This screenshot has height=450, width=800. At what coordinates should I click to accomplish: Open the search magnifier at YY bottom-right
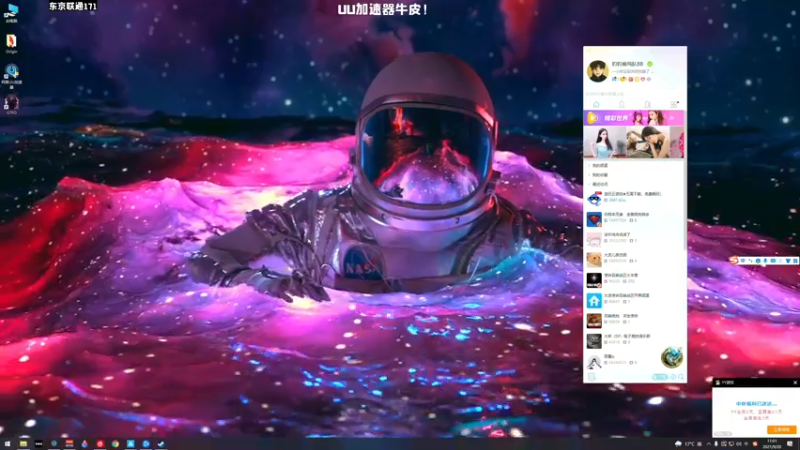[x=681, y=377]
